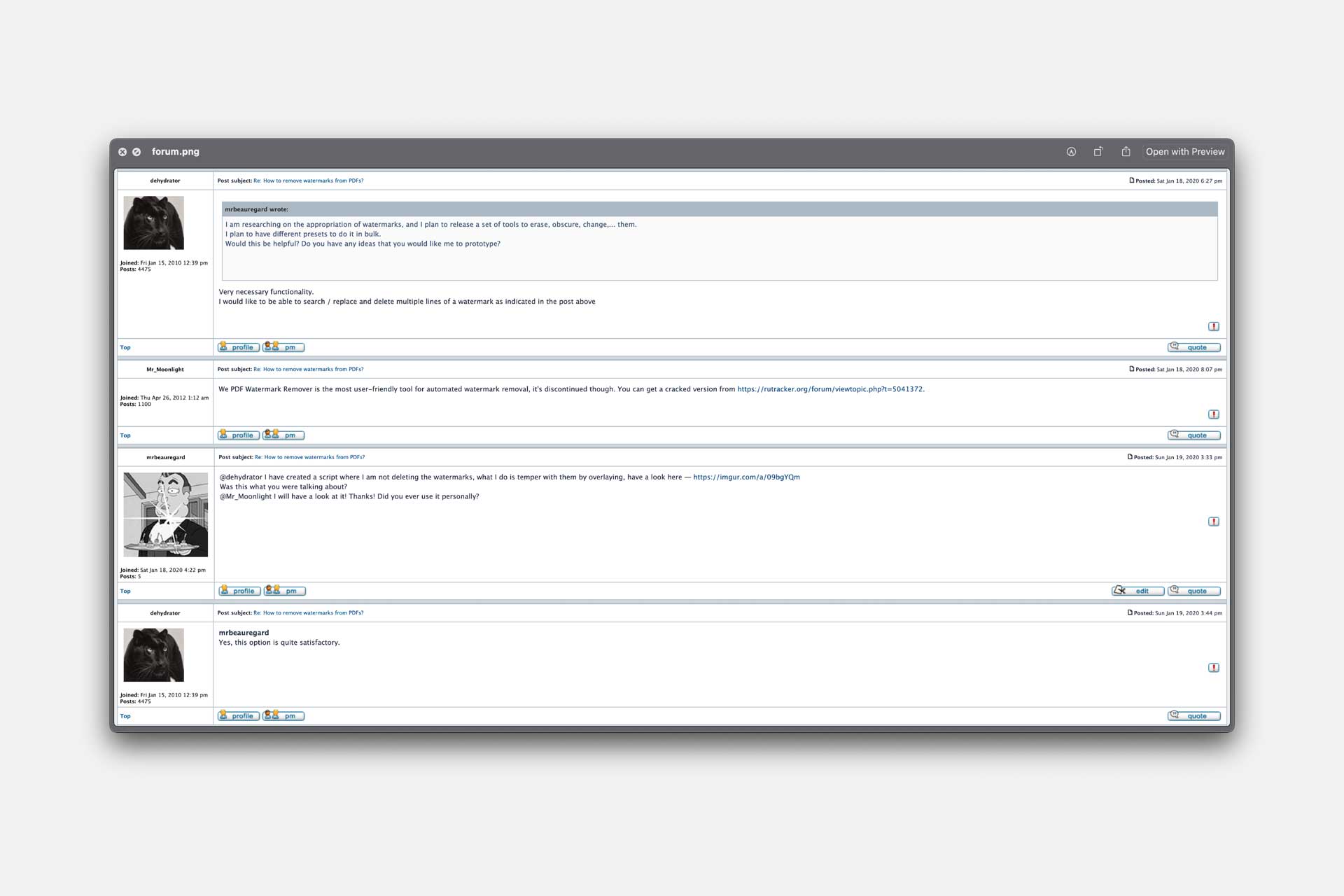Screen dimensions: 1344x896
Task: Quote Mr_Moonlight's post
Action: tap(1193, 435)
